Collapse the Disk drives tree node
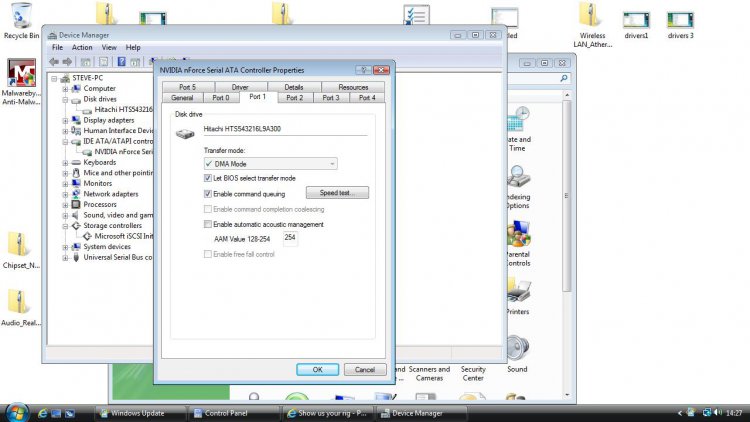Image resolution: width=750 pixels, height=422 pixels. pos(65,99)
